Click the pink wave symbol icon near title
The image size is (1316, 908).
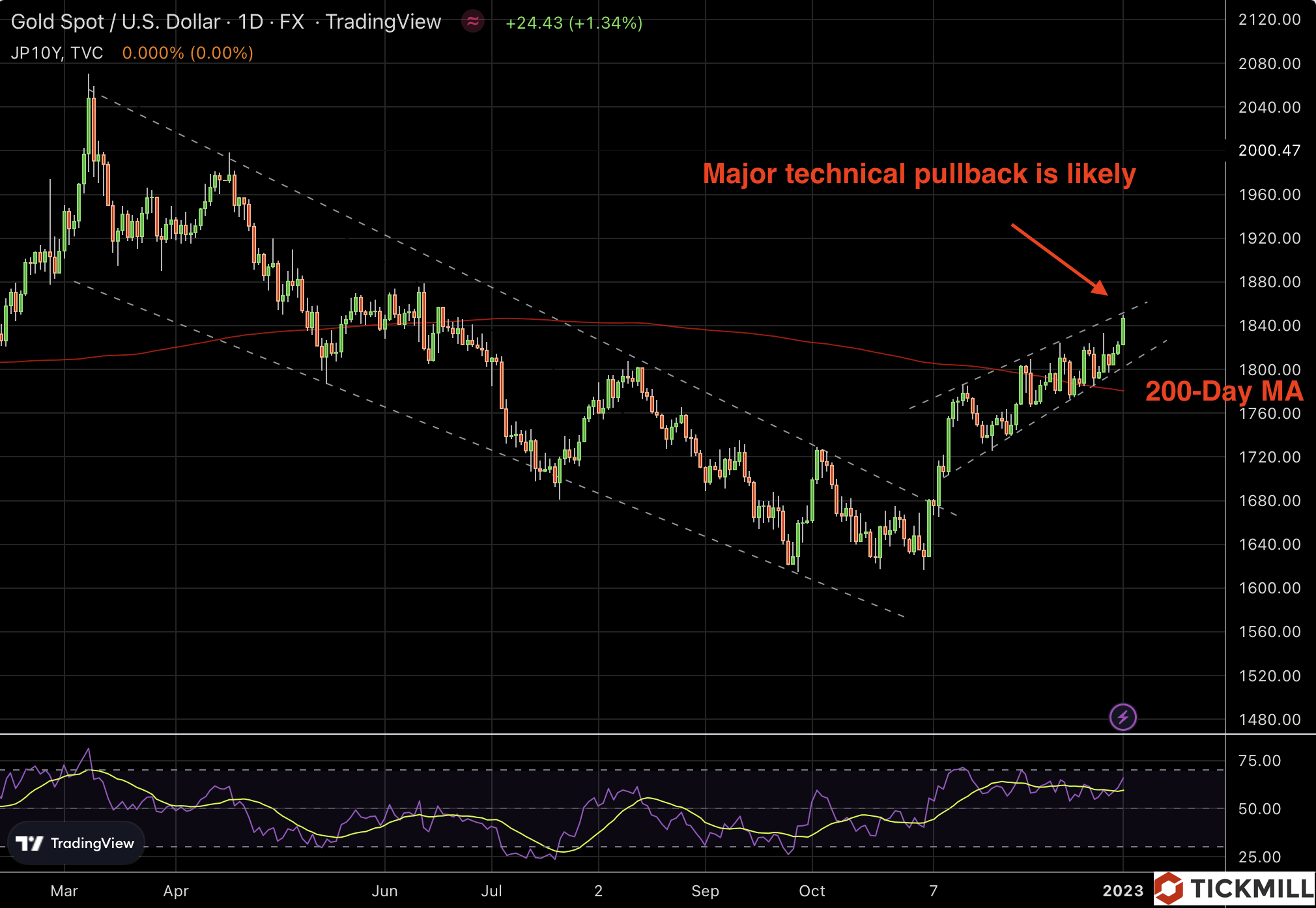(x=473, y=22)
